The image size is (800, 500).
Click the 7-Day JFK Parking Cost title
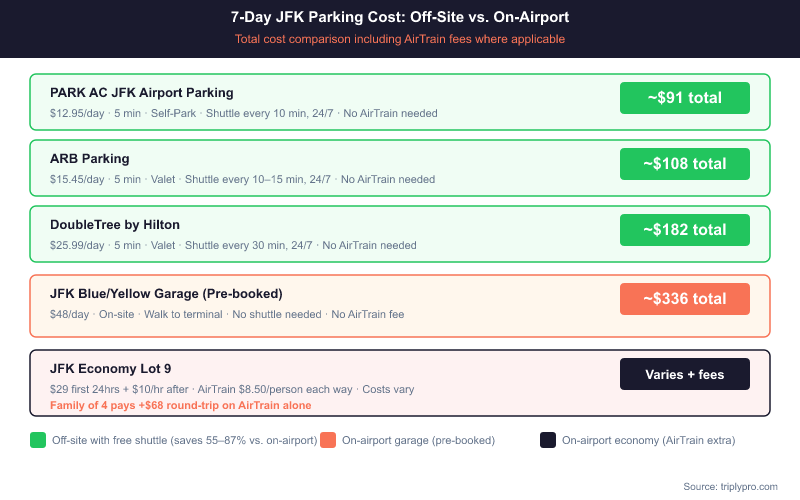pyautogui.click(x=400, y=18)
